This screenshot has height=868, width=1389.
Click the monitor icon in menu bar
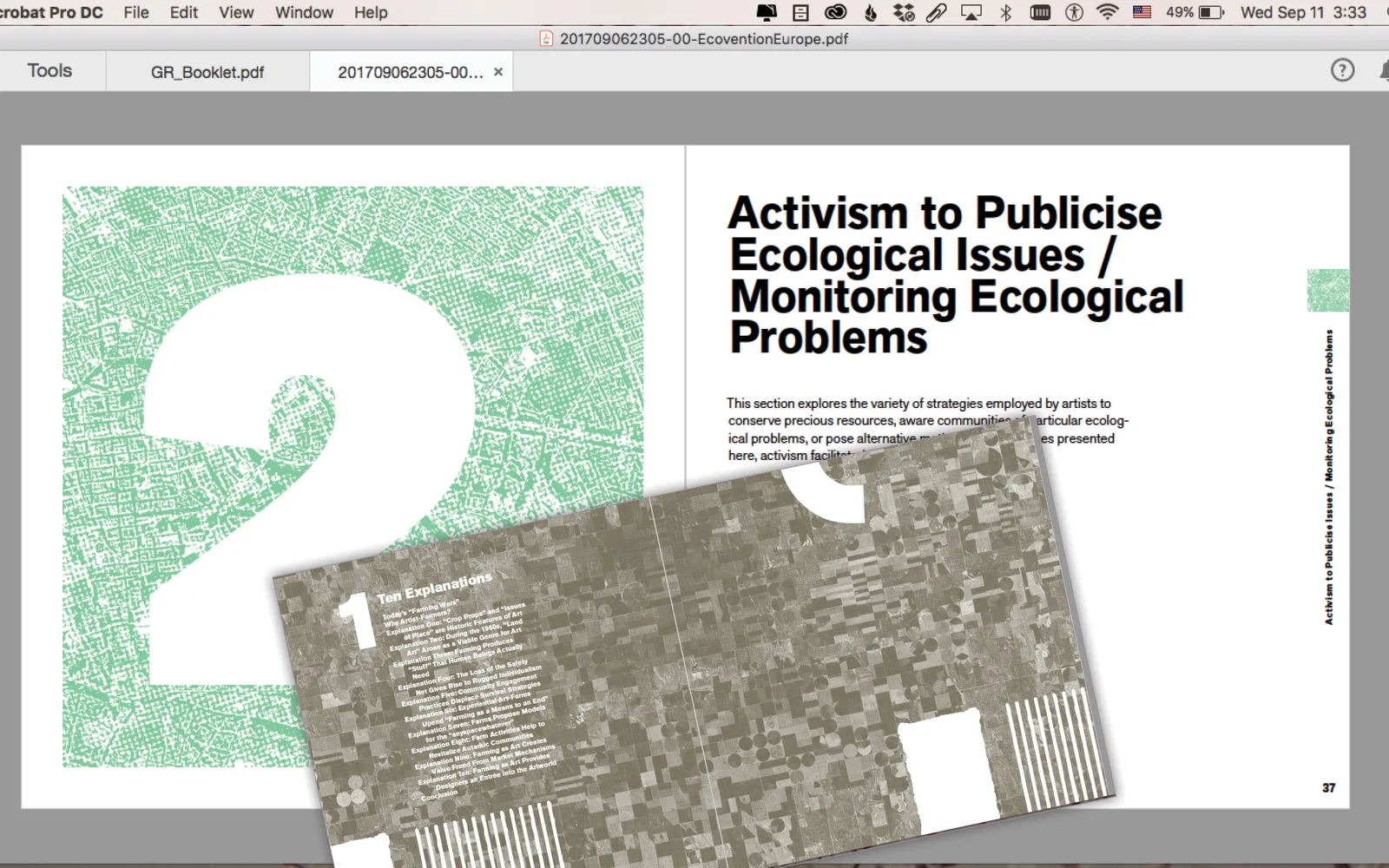767,12
